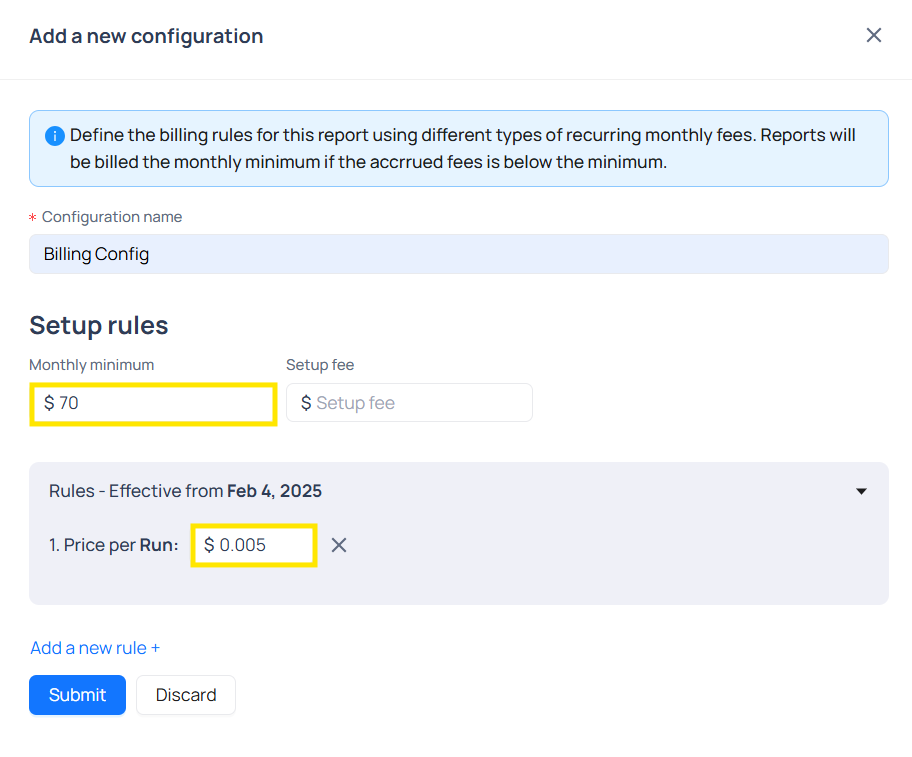Click the dollar sign in Price per Run
Image resolution: width=912 pixels, height=757 pixels.
pyautogui.click(x=209, y=545)
